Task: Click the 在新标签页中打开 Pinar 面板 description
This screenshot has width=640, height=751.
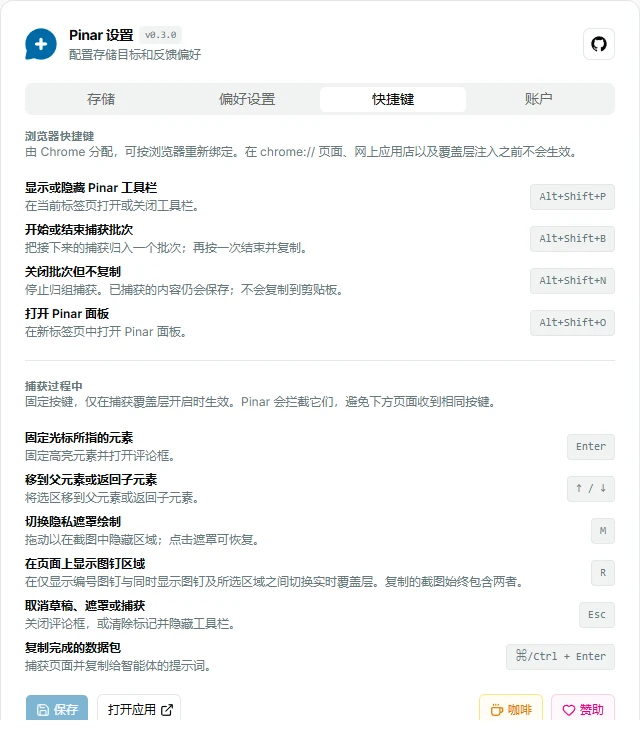Action: click(x=106, y=332)
